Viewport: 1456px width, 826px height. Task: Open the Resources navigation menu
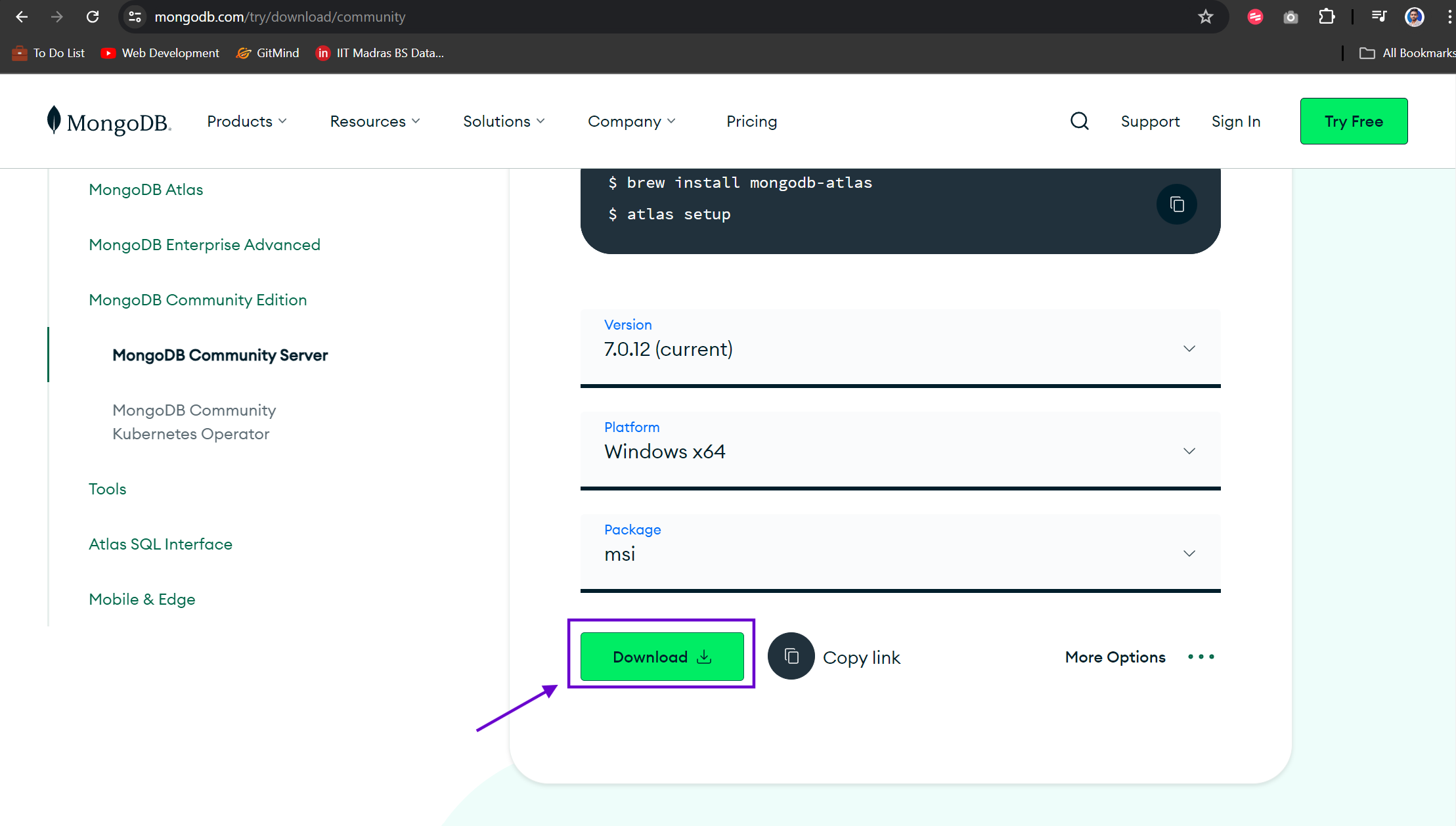click(x=374, y=121)
